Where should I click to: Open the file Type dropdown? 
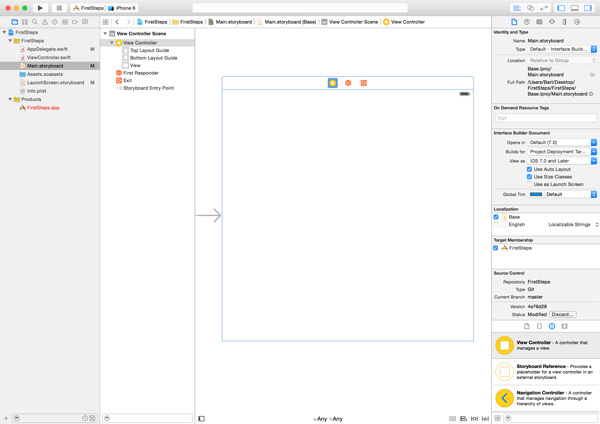562,49
